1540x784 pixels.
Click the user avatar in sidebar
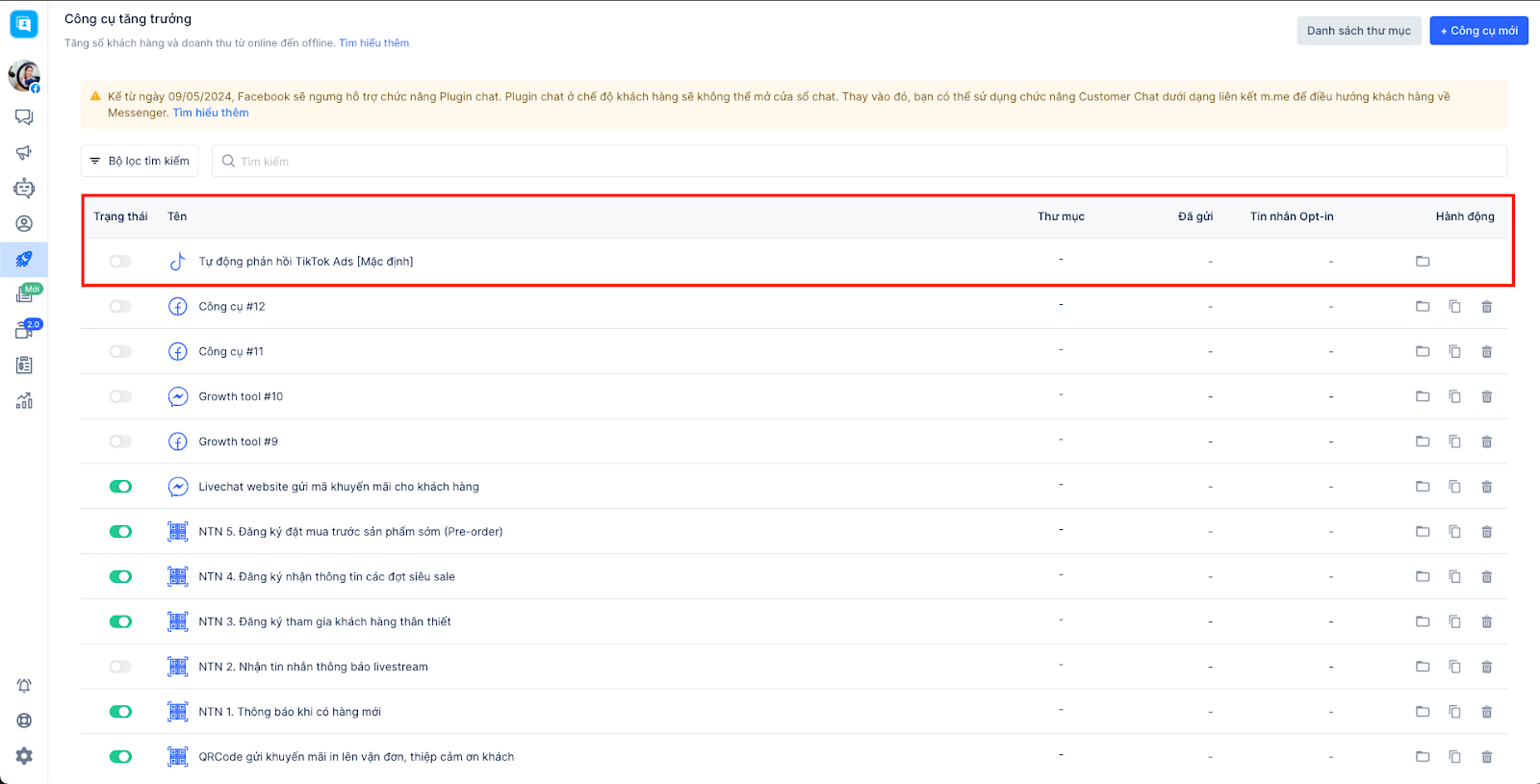tap(24, 76)
